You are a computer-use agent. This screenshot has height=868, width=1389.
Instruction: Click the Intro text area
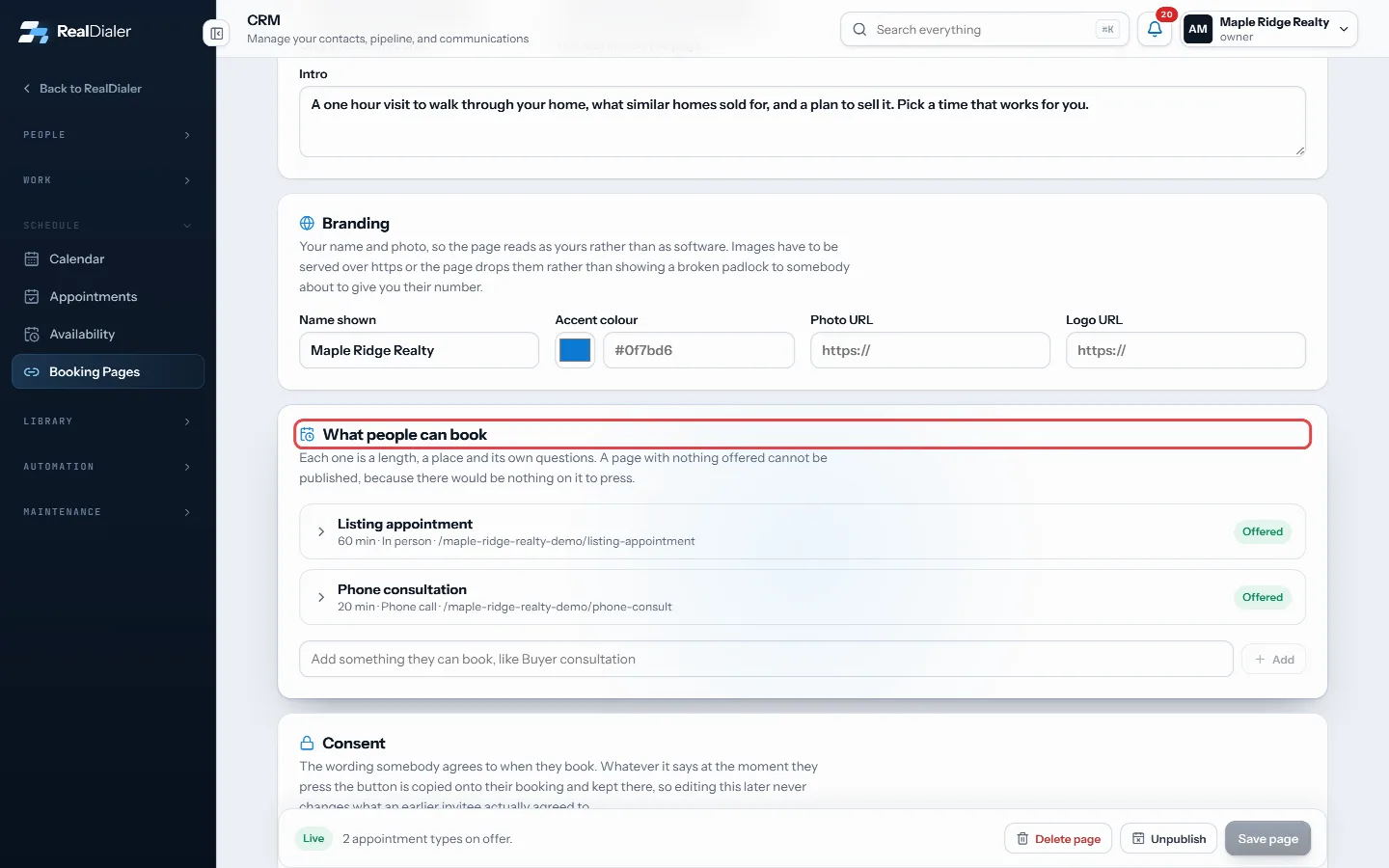click(x=803, y=122)
